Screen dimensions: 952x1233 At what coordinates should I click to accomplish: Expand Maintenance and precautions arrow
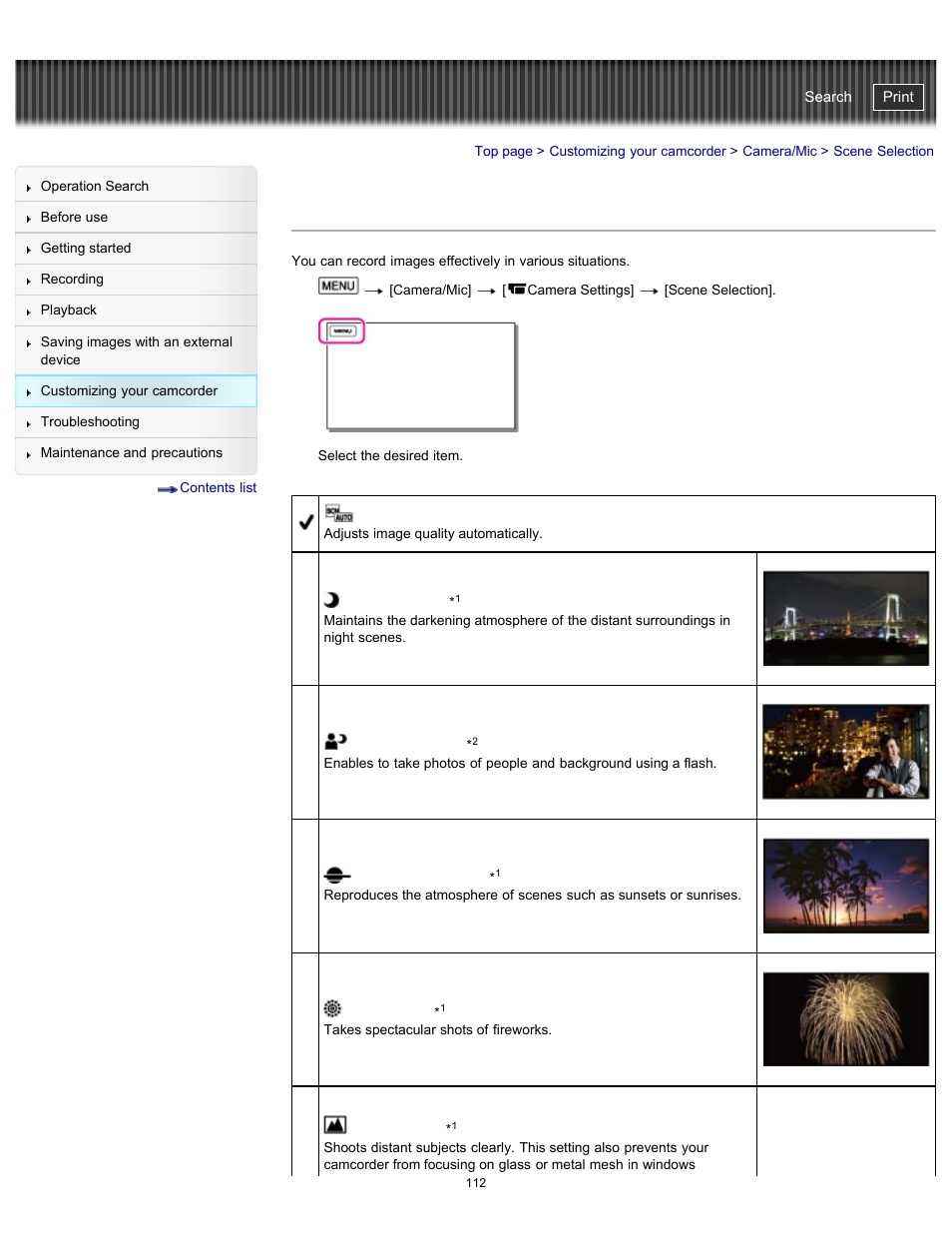(29, 454)
